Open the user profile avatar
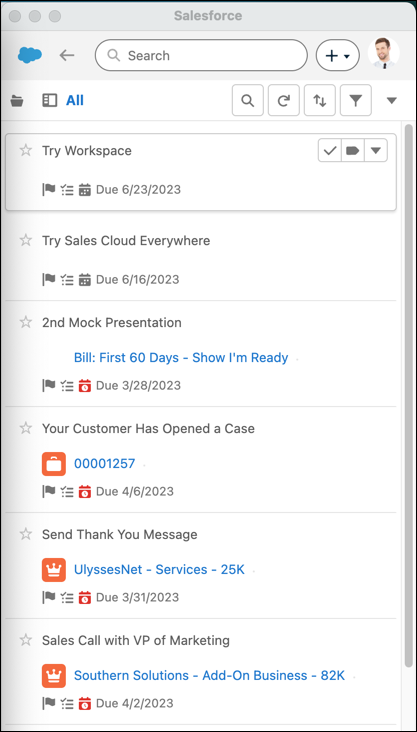 [x=384, y=53]
